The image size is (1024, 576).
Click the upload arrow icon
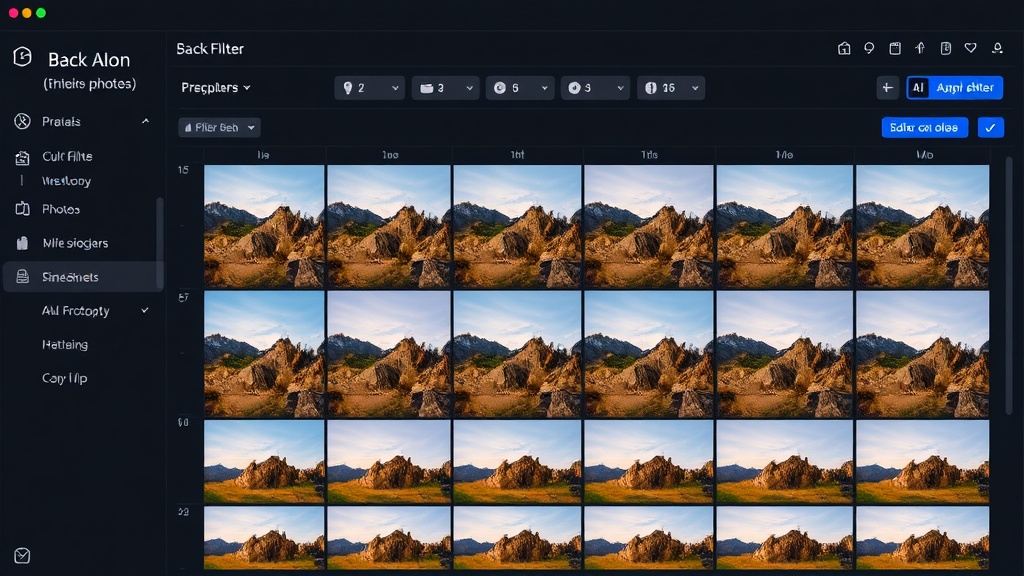(921, 48)
